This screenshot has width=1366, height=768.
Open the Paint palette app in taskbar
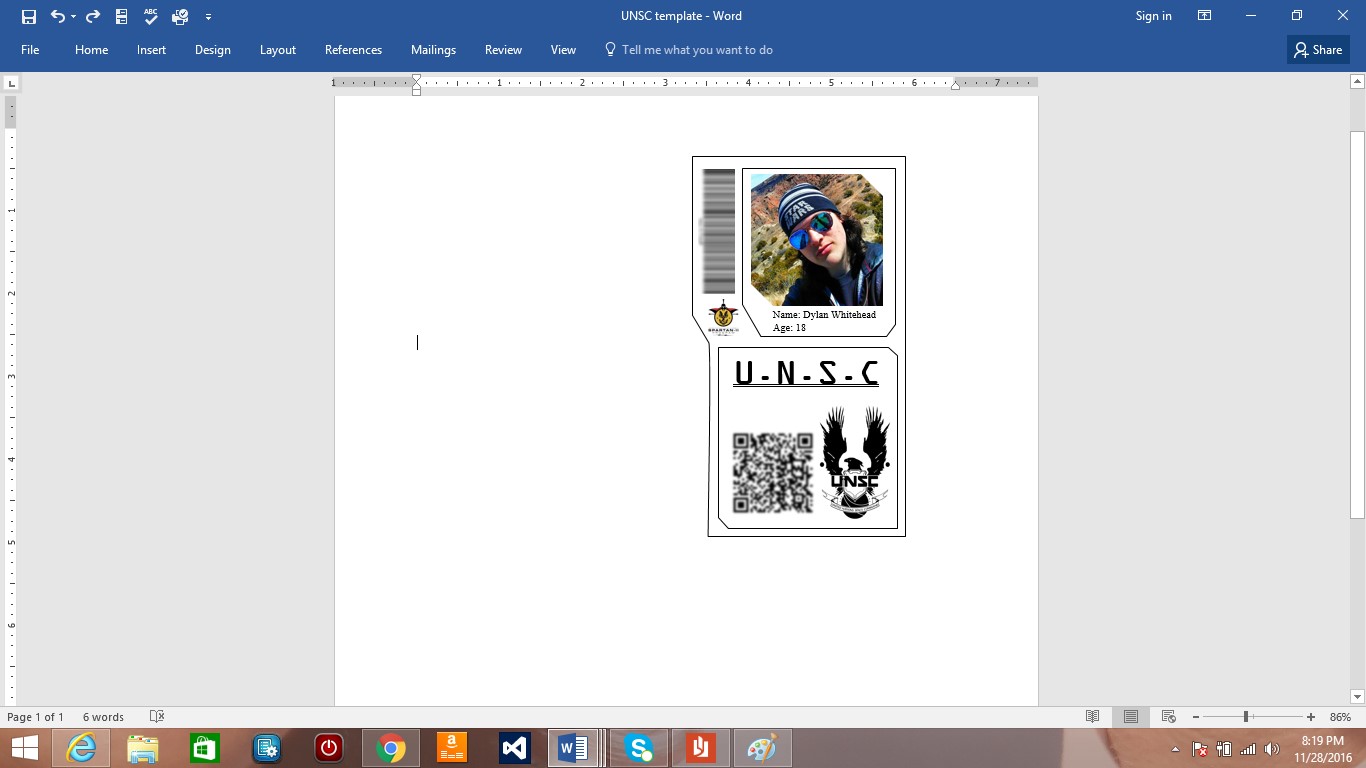click(x=763, y=748)
